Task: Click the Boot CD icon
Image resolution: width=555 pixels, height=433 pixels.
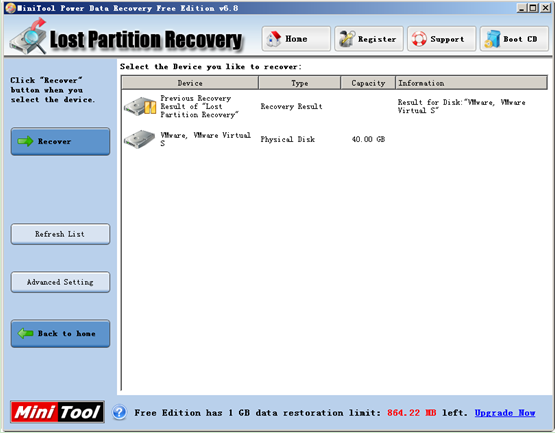Action: coord(492,39)
